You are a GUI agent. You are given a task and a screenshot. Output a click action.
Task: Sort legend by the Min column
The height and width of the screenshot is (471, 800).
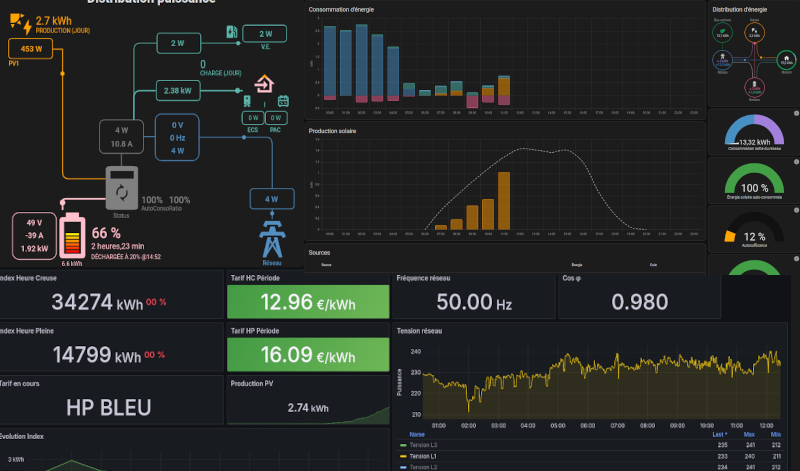click(777, 435)
